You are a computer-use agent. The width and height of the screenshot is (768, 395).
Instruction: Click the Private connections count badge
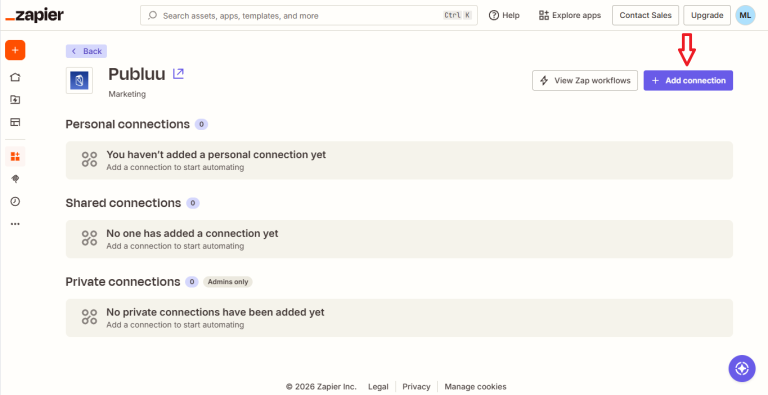click(192, 282)
